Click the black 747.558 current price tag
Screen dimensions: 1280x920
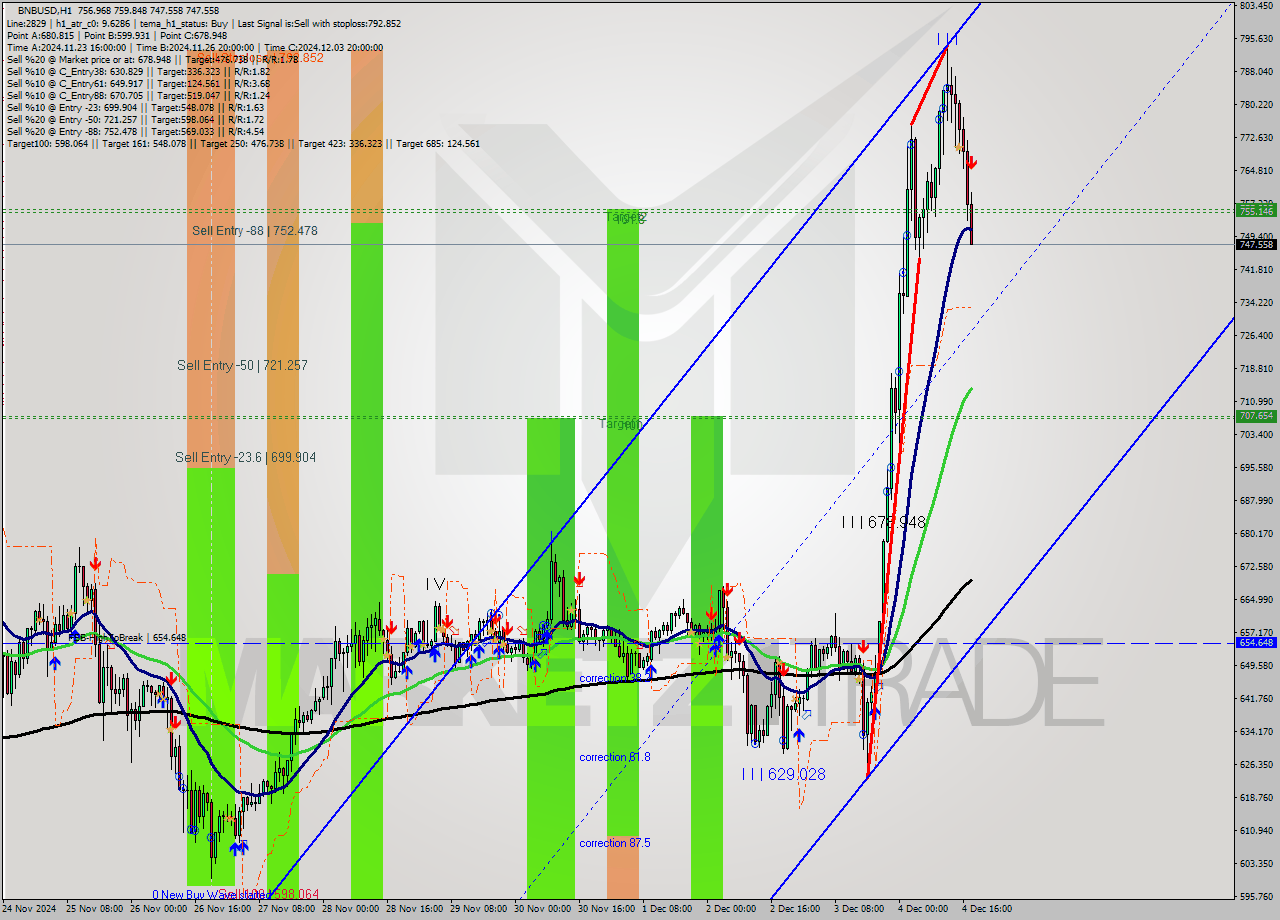[1257, 244]
